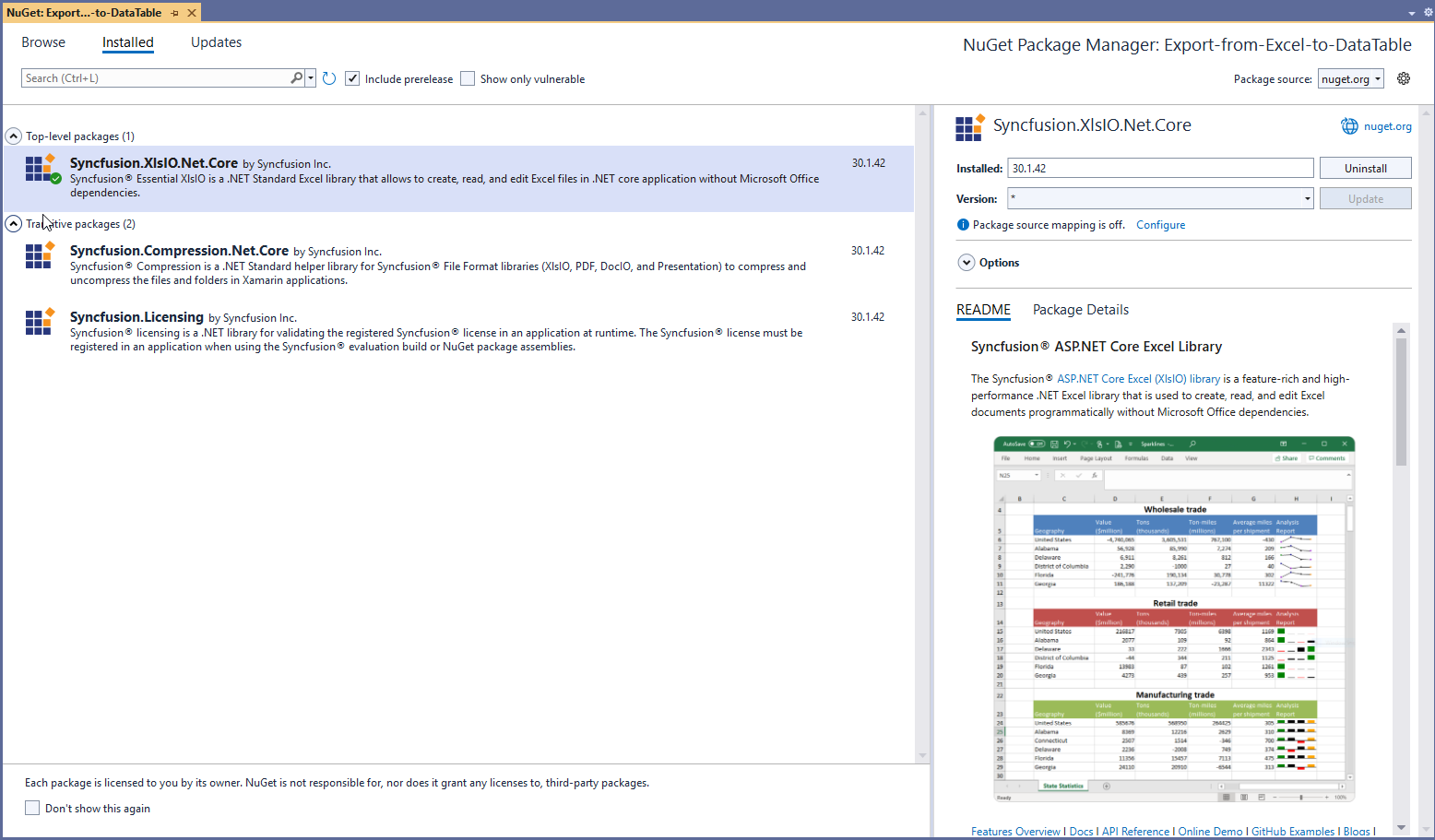Click the pin icon on the document tab
This screenshot has height=840, width=1435.
tap(173, 13)
